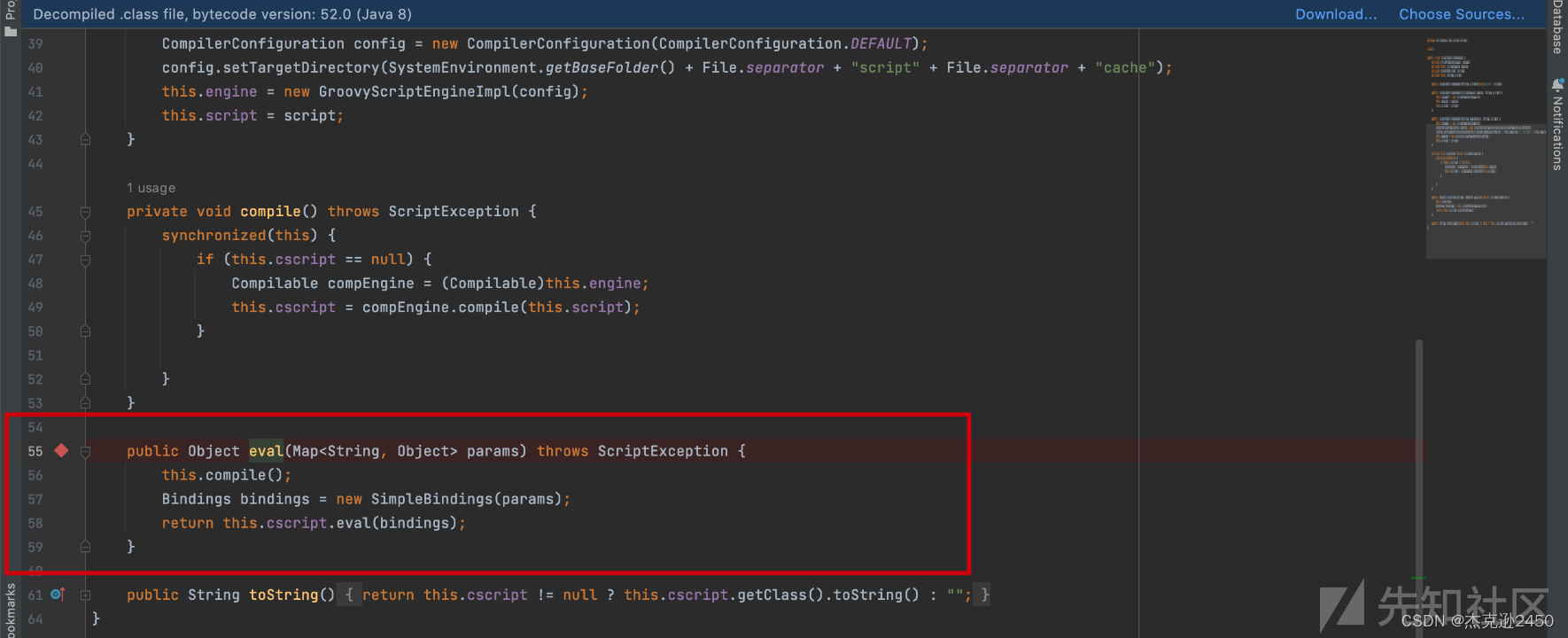Collapse the eval method at line 55
The height and width of the screenshot is (638, 1568).
click(85, 451)
